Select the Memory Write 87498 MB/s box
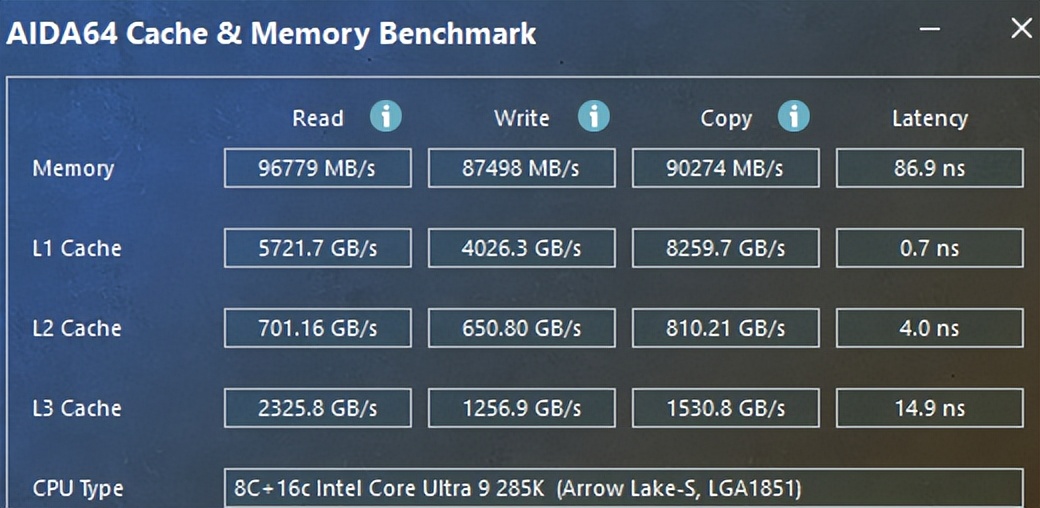This screenshot has width=1040, height=508. tap(521, 168)
